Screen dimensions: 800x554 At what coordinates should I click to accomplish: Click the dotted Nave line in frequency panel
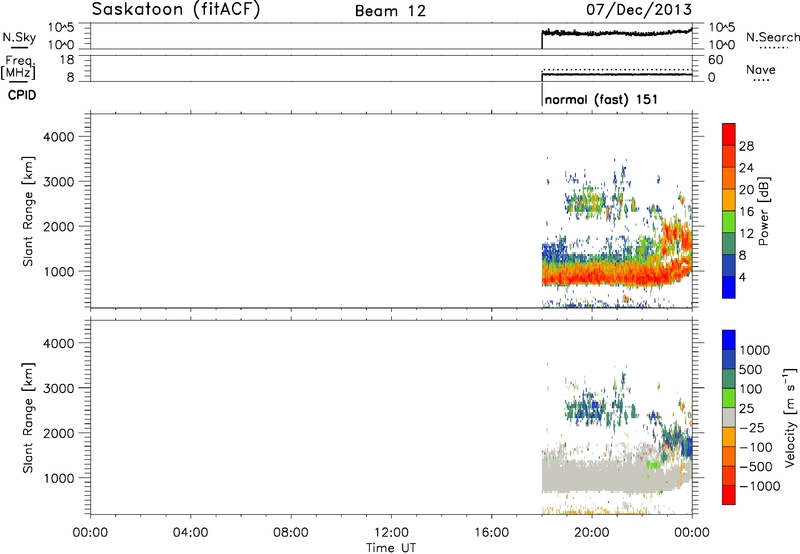tap(616, 69)
